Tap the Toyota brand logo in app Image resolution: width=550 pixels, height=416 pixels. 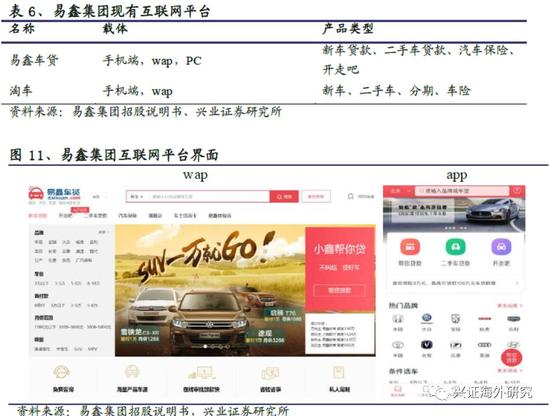pyautogui.click(x=397, y=345)
